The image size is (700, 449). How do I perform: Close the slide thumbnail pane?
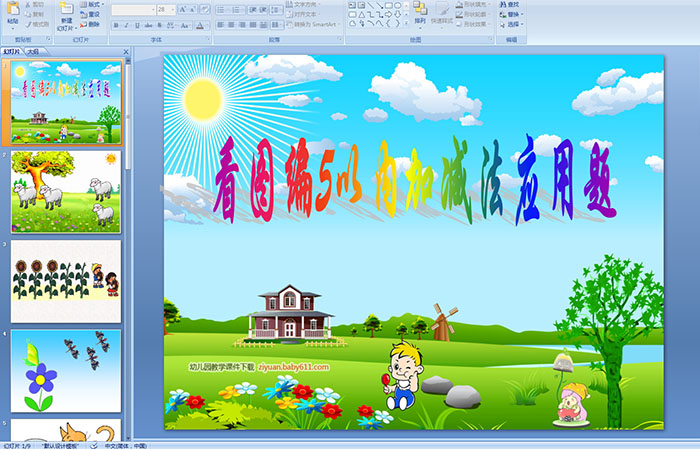126,52
